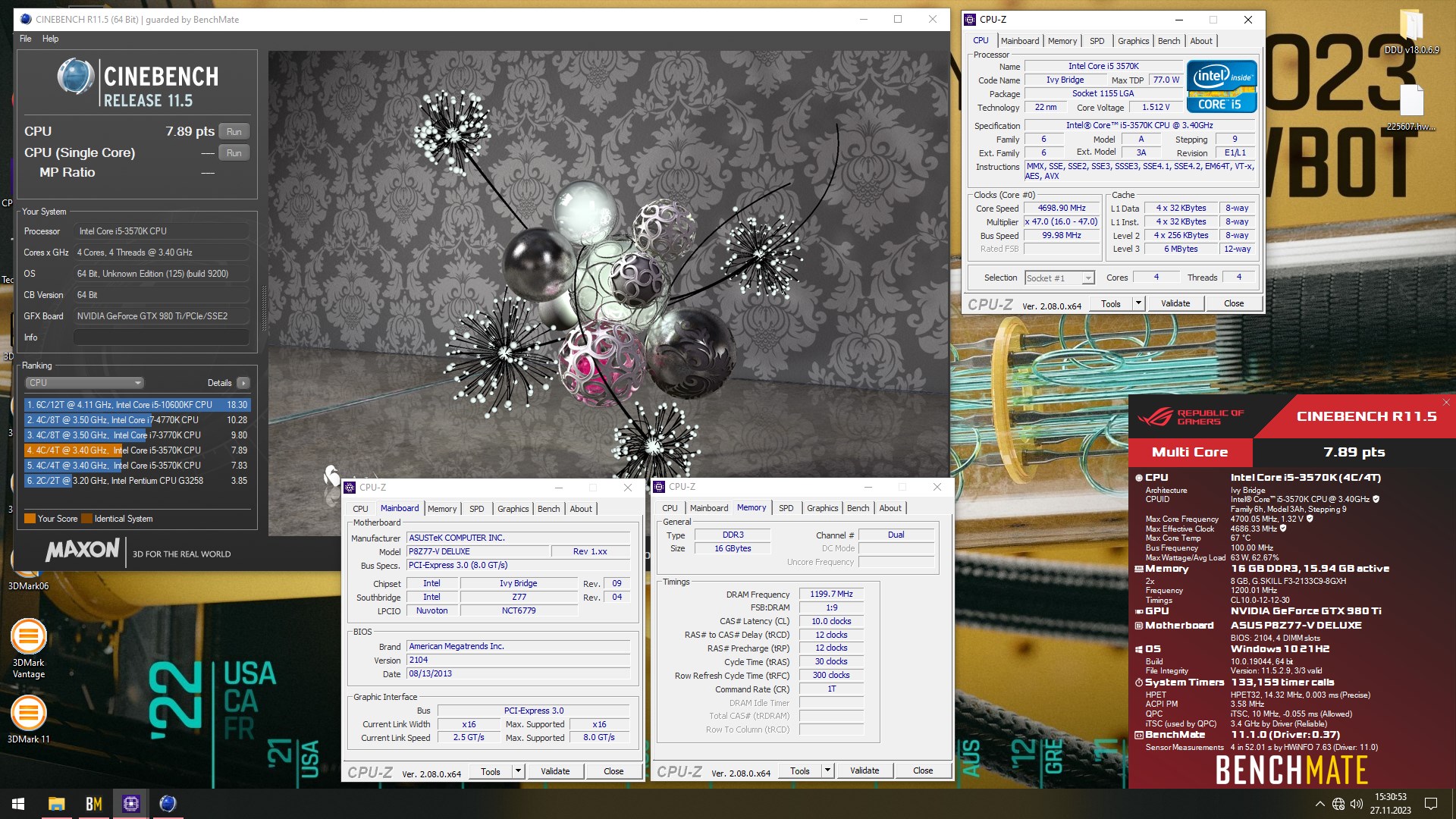The width and height of the screenshot is (1456, 819).
Task: Open Bench tab in Memory CPU-Z window
Action: (x=858, y=508)
